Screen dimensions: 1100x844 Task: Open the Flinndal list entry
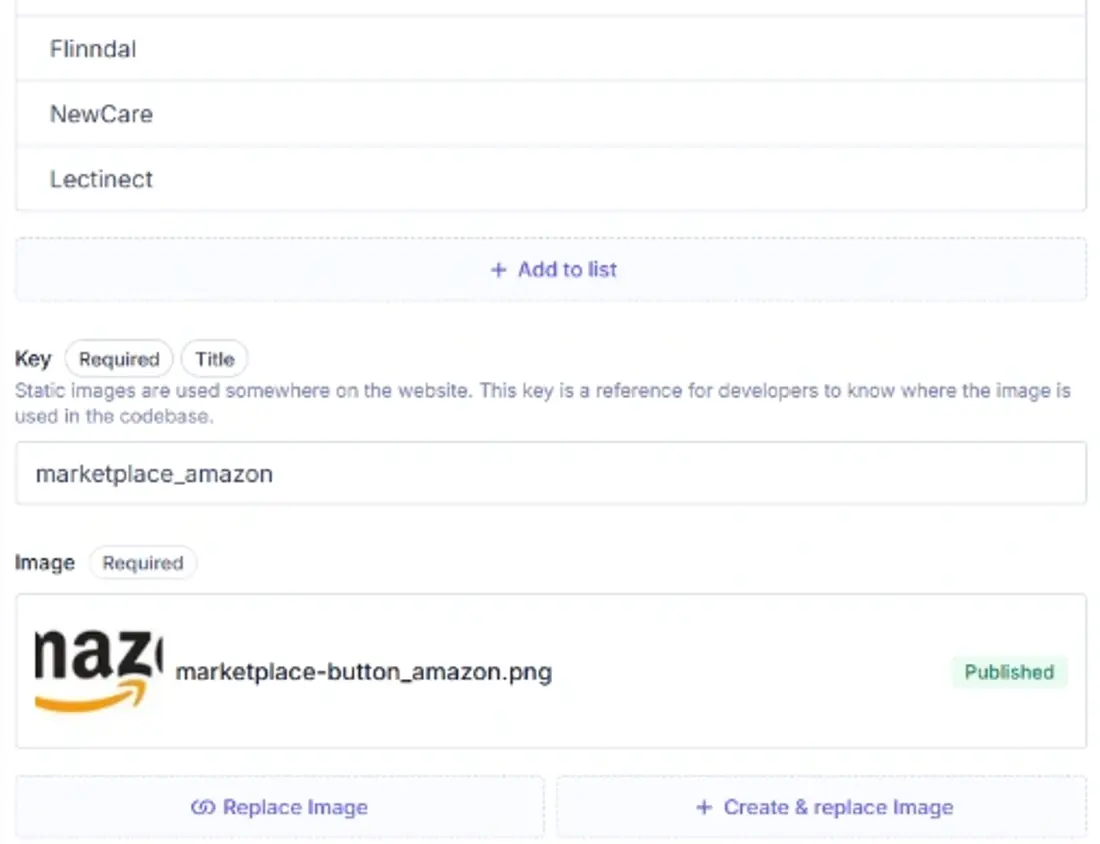click(551, 48)
